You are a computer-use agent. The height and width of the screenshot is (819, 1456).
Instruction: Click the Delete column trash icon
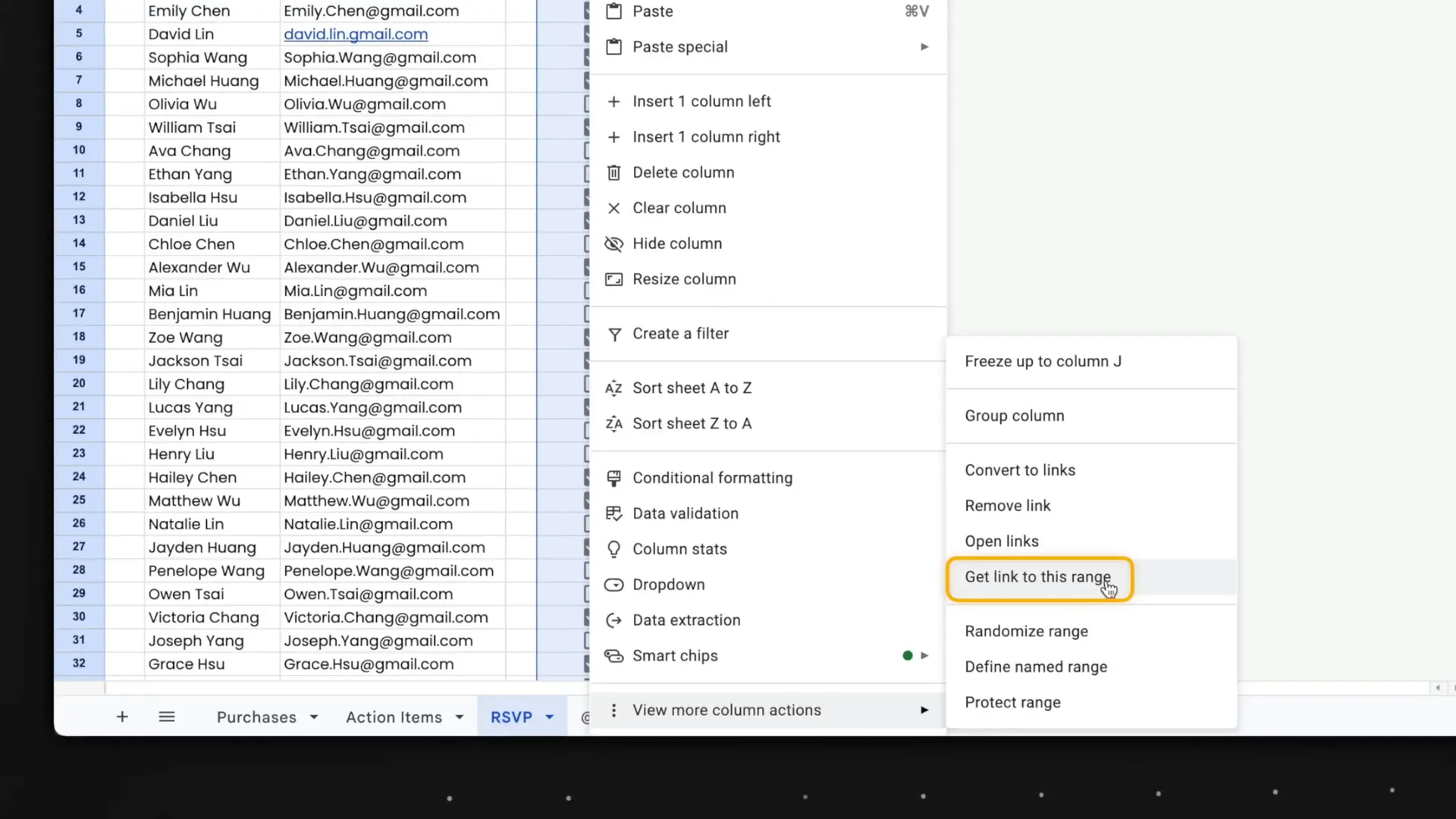614,173
